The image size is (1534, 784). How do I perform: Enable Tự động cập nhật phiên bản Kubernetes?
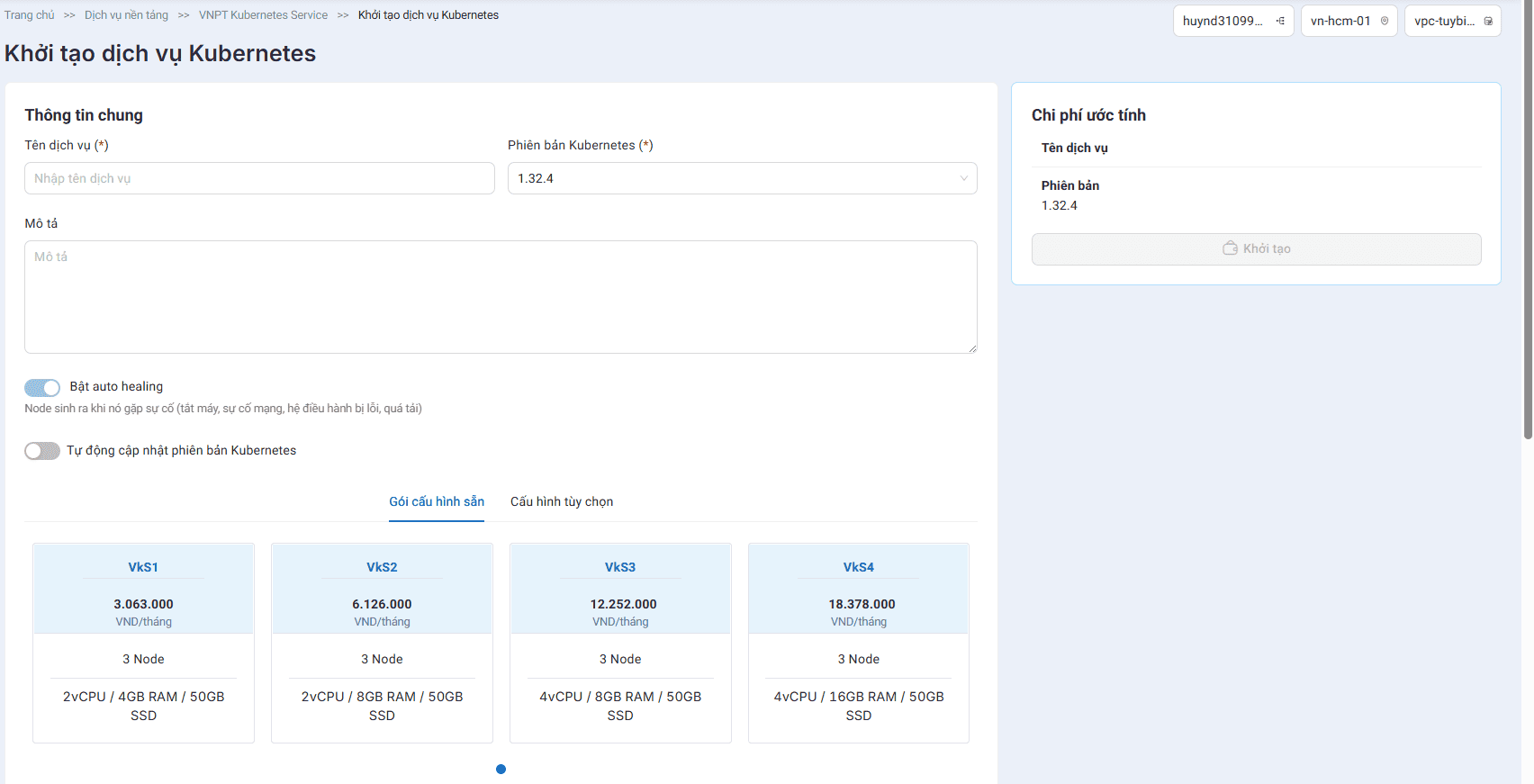[x=42, y=451]
